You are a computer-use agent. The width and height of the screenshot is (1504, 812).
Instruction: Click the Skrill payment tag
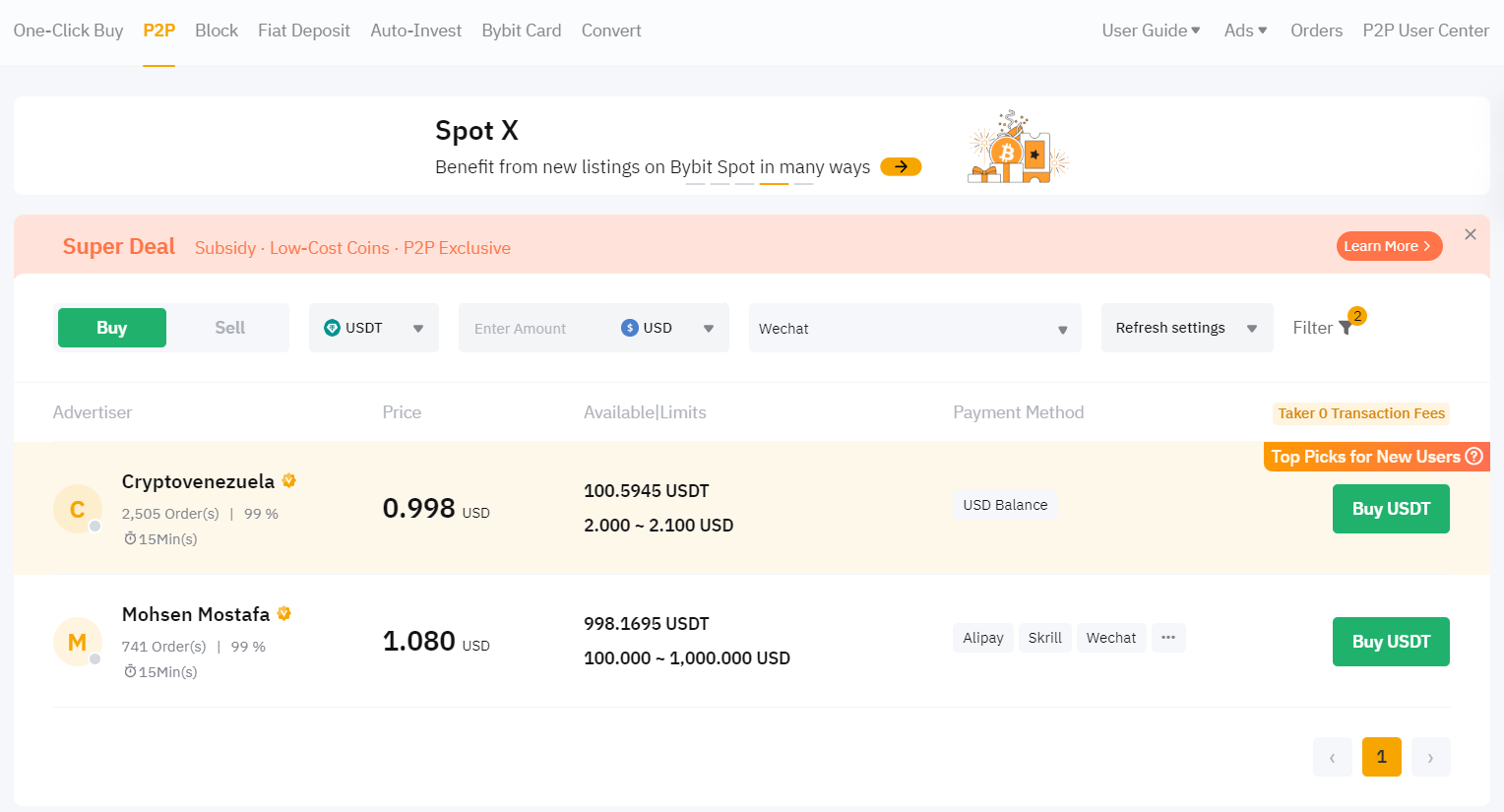(1045, 638)
